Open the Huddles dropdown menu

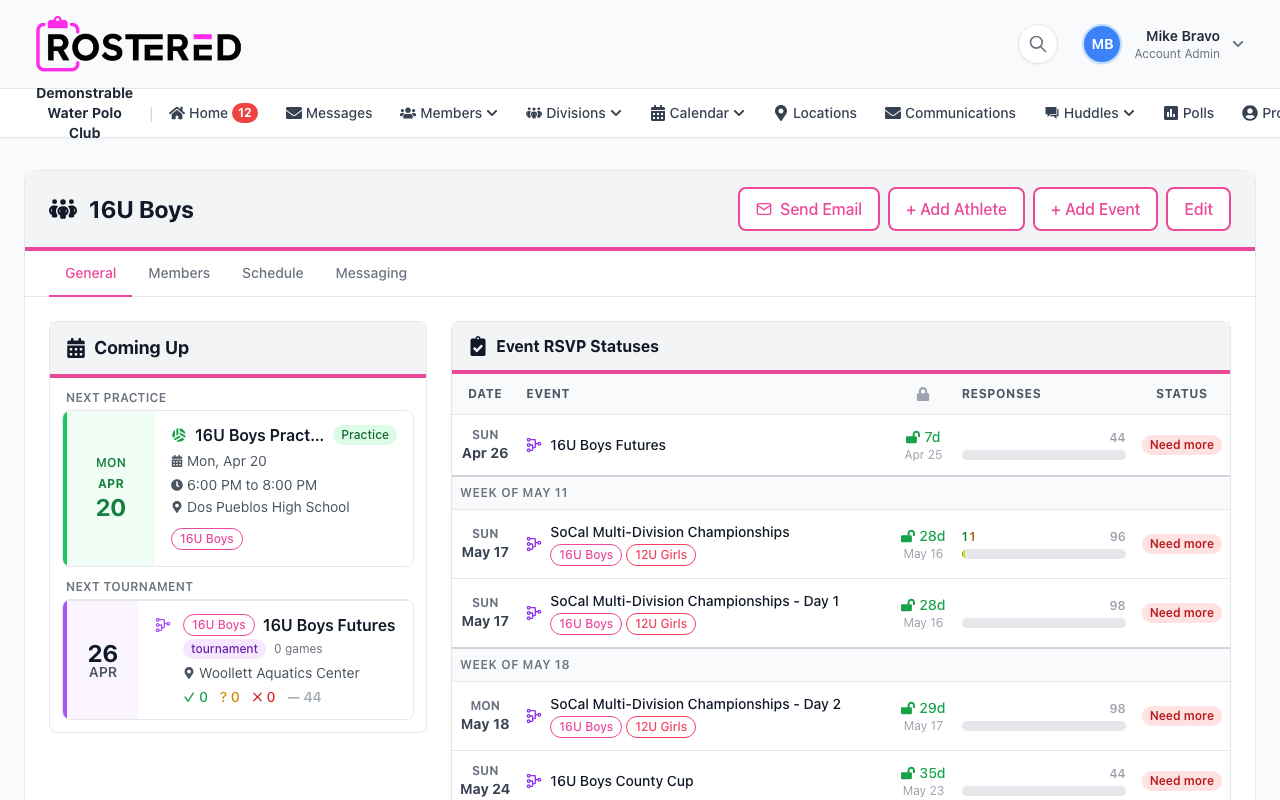coord(1090,113)
